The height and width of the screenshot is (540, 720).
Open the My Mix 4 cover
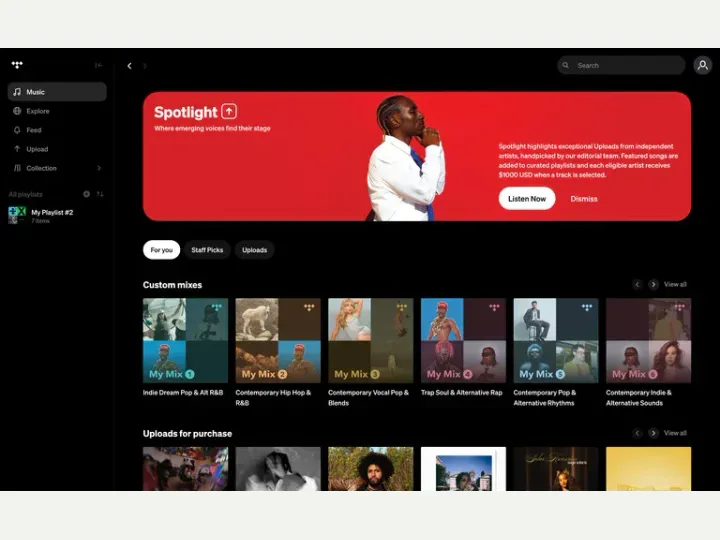pyautogui.click(x=463, y=341)
